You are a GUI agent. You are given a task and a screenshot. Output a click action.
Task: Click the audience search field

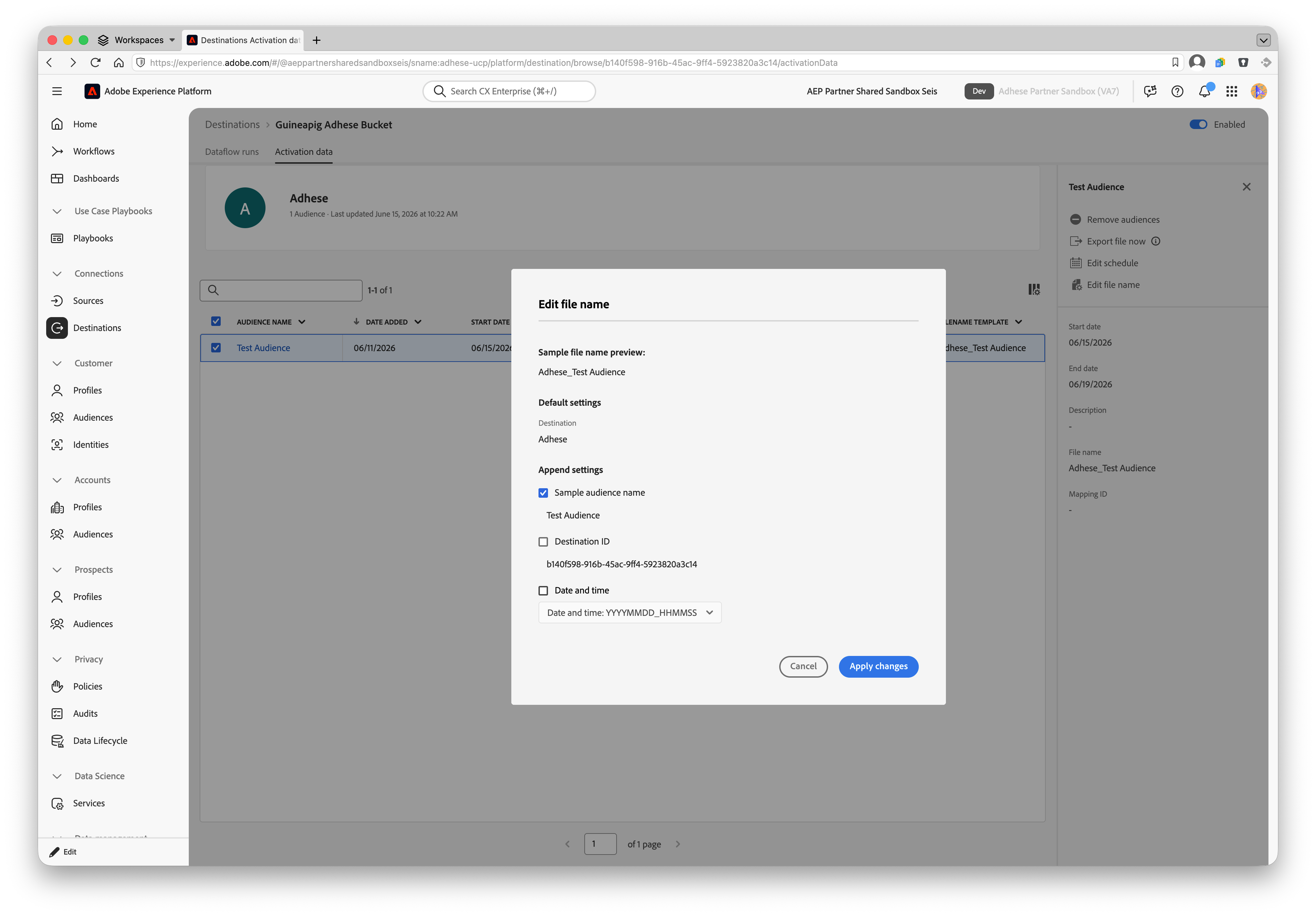tap(281, 290)
